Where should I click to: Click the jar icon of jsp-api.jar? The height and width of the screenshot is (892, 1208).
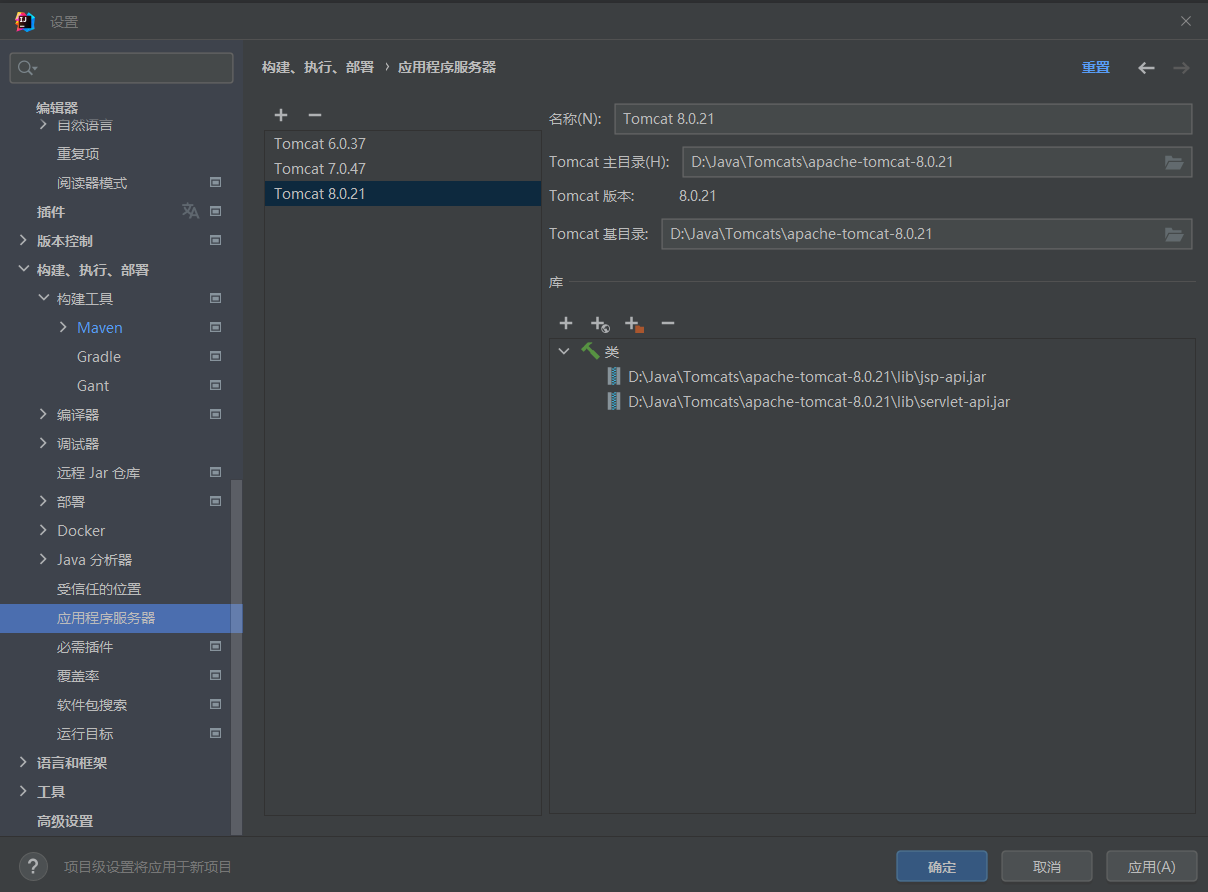(614, 377)
